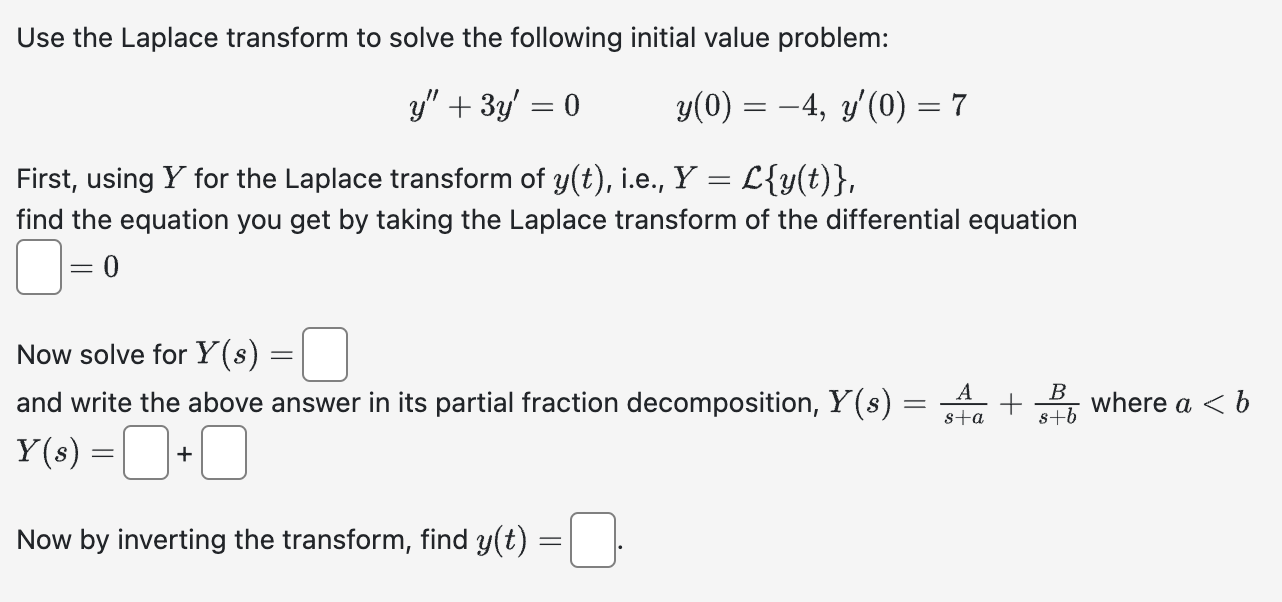The image size is (1282, 602).
Task: Click the find the equation instruction sentence
Action: 545,219
